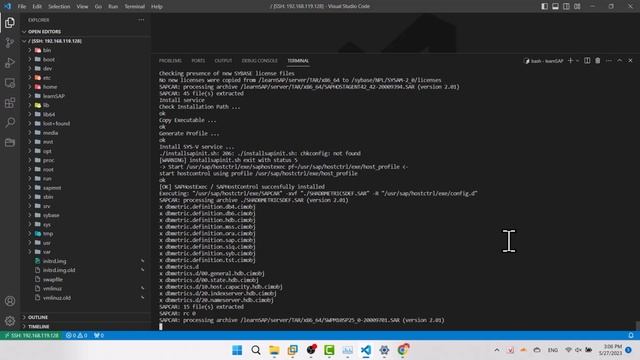Toggle the primary side bar layout icon

point(544,6)
